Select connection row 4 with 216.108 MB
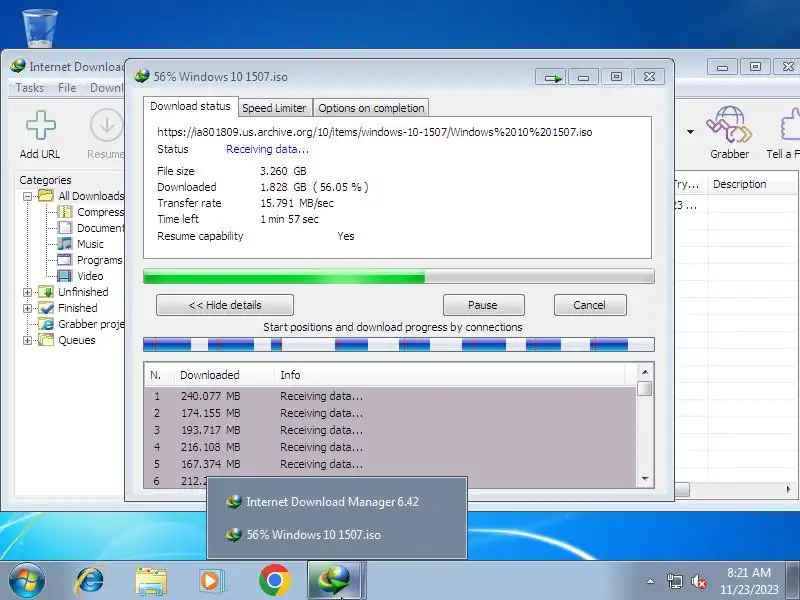This screenshot has width=800, height=600. coord(391,447)
